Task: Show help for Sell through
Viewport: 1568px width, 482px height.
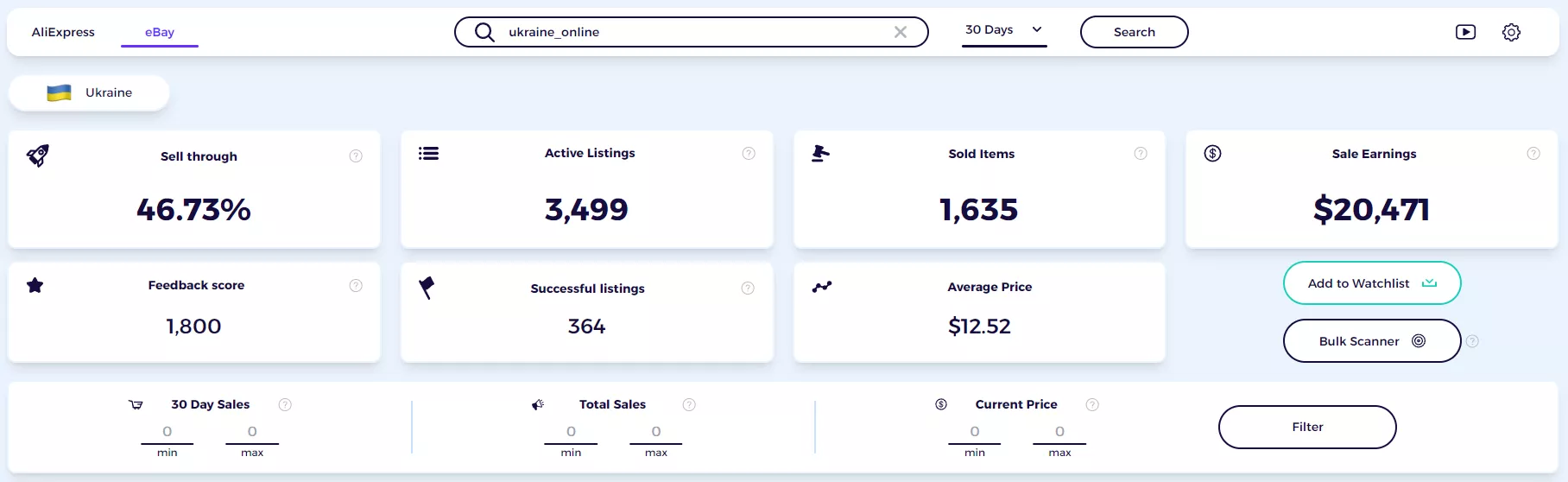Action: (x=356, y=156)
